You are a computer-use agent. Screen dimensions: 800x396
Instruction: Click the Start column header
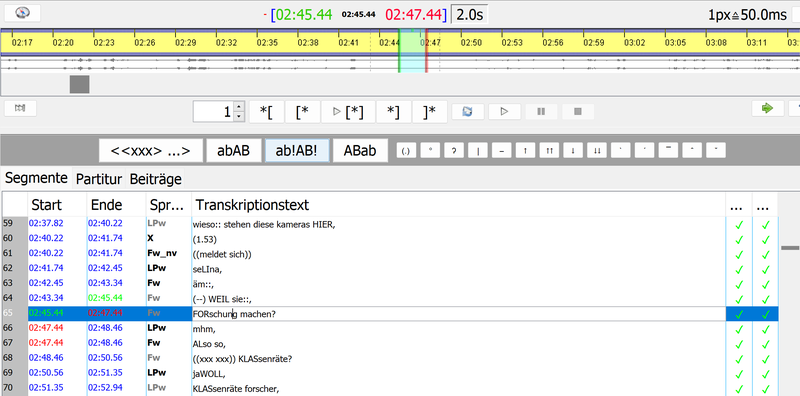pos(57,205)
